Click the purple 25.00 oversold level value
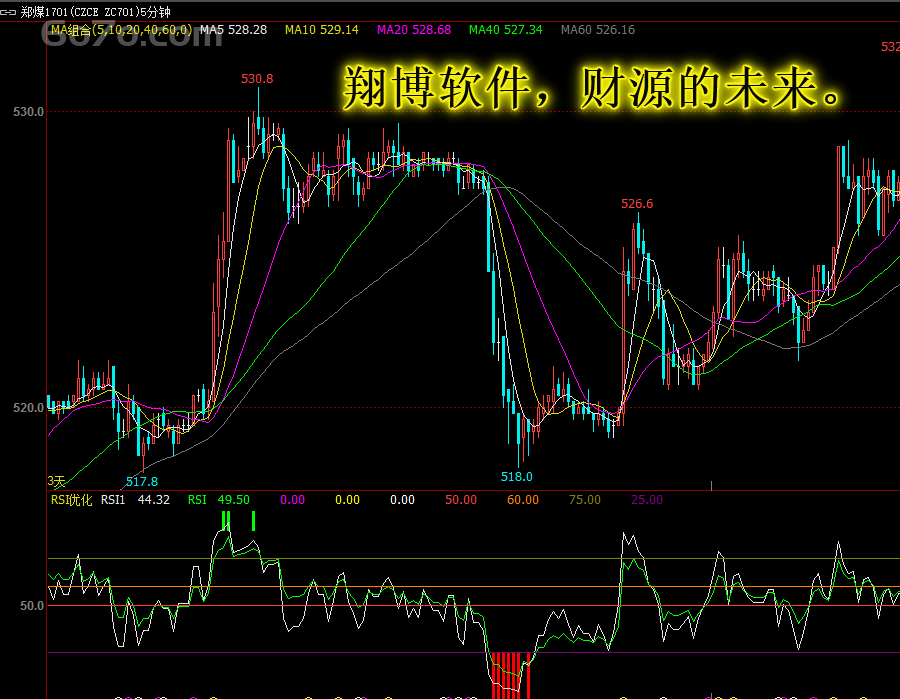900x699 pixels. pos(647,500)
